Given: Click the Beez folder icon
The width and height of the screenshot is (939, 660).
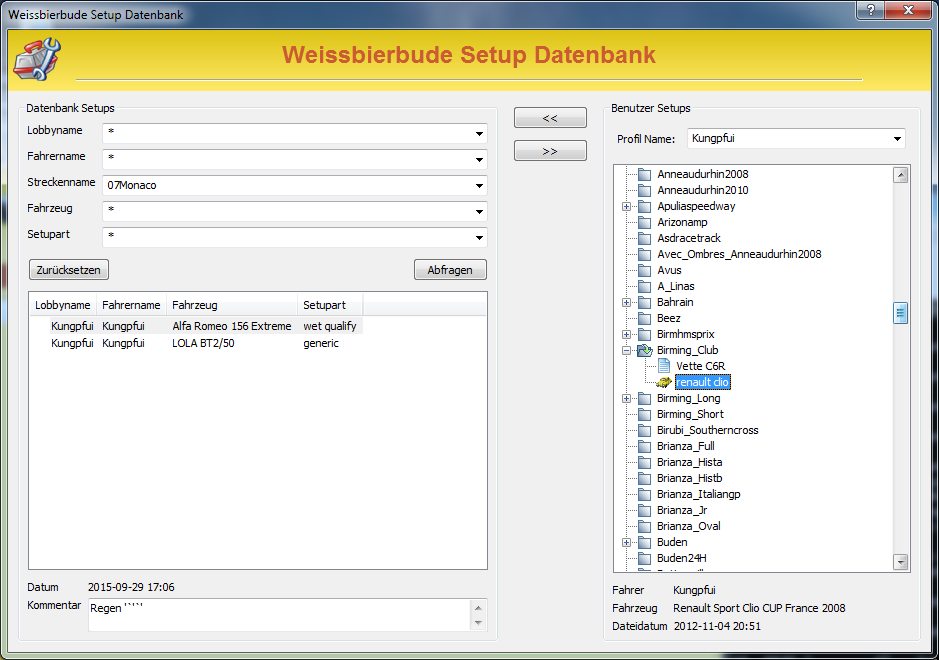Looking at the screenshot, I should (645, 318).
